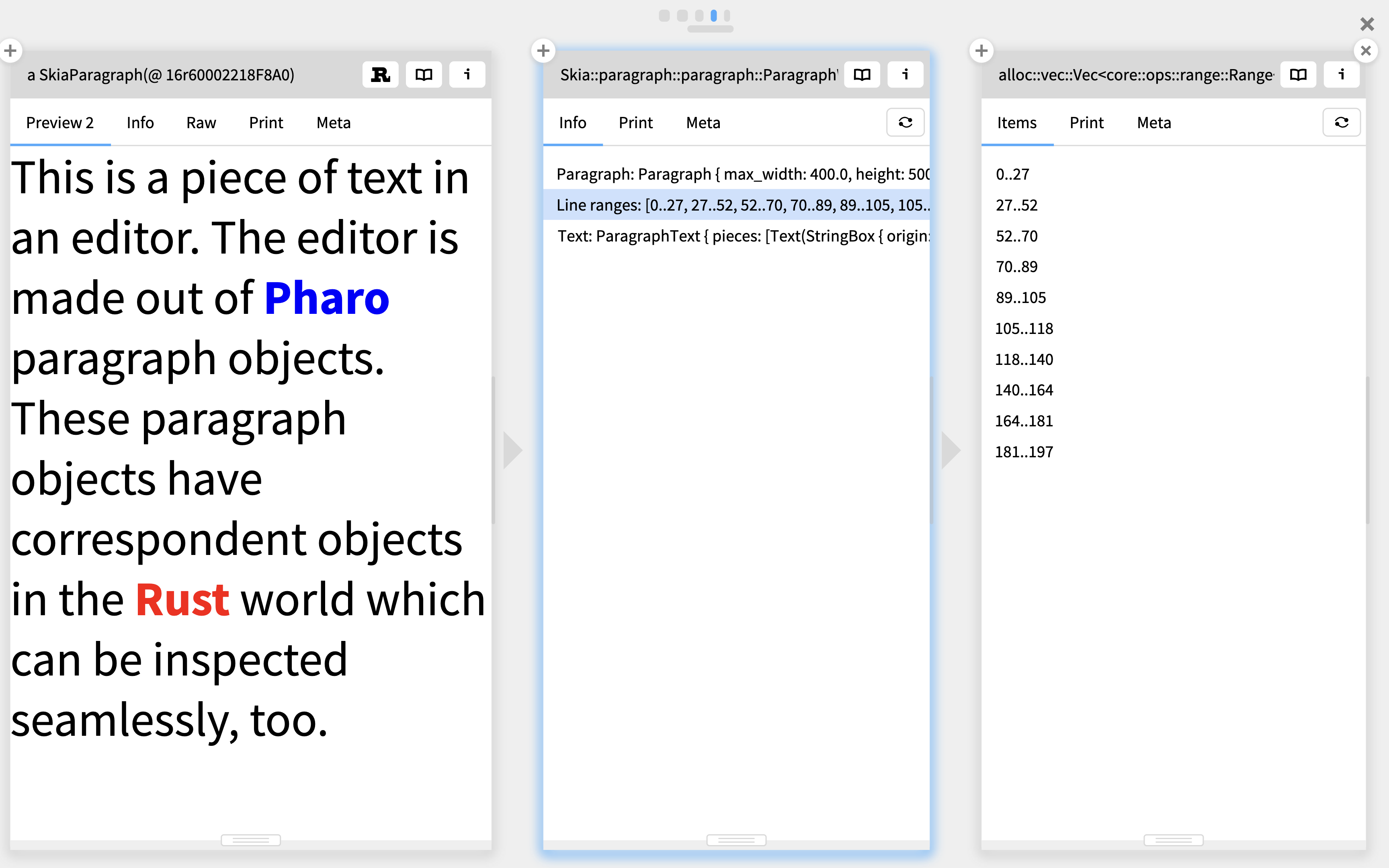The width and height of the screenshot is (1389, 868).
Task: Click the bottom resize handle of SkiaParagraph pane
Action: coord(251,840)
